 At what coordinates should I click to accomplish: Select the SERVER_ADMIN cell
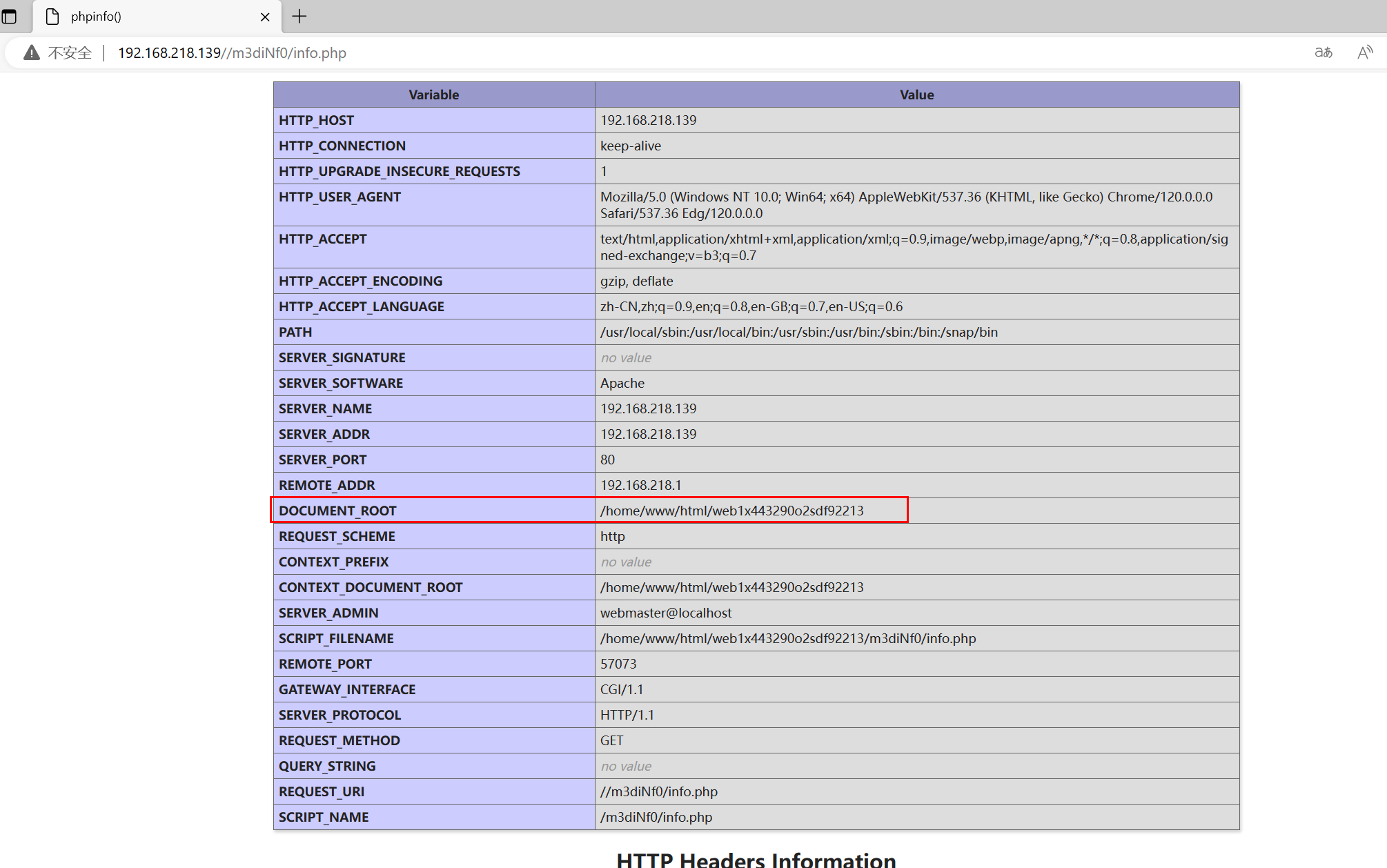click(434, 613)
